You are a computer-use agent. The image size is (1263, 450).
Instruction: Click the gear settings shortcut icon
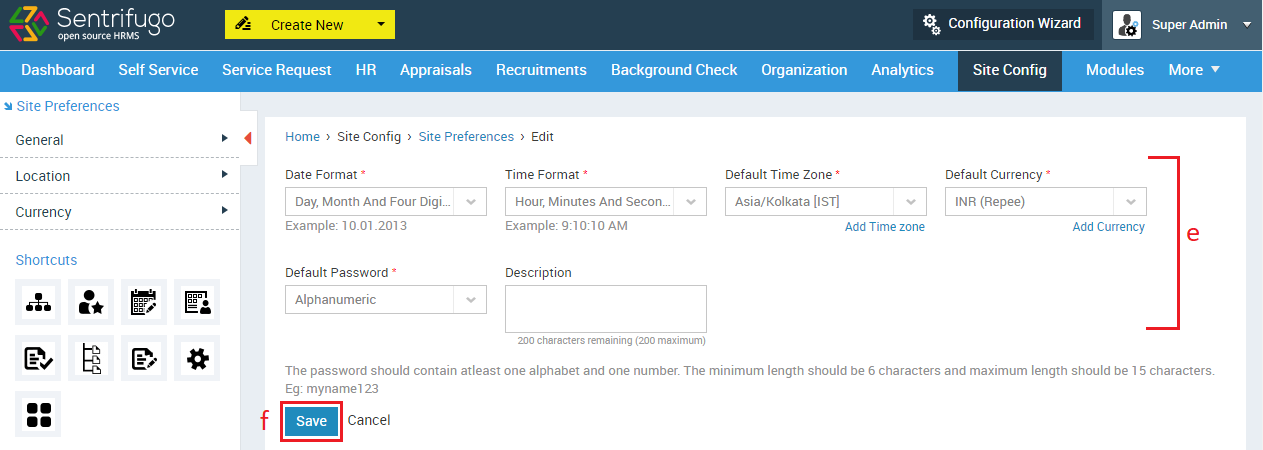(197, 358)
